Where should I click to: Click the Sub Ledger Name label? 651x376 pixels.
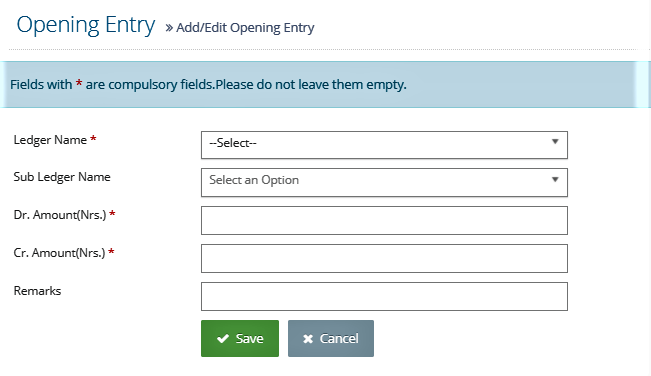click(62, 177)
